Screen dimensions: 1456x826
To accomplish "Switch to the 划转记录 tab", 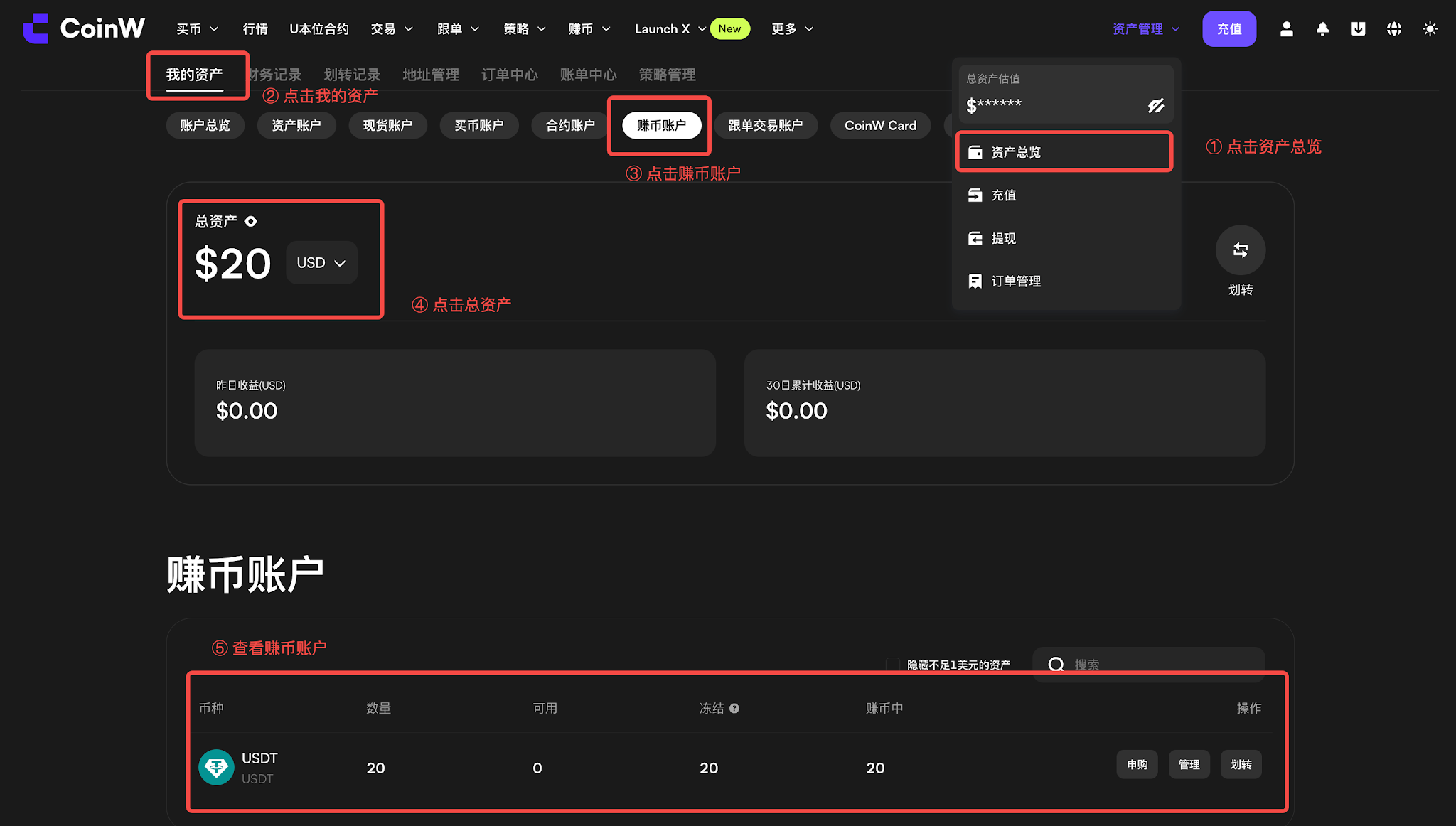I will [x=352, y=75].
